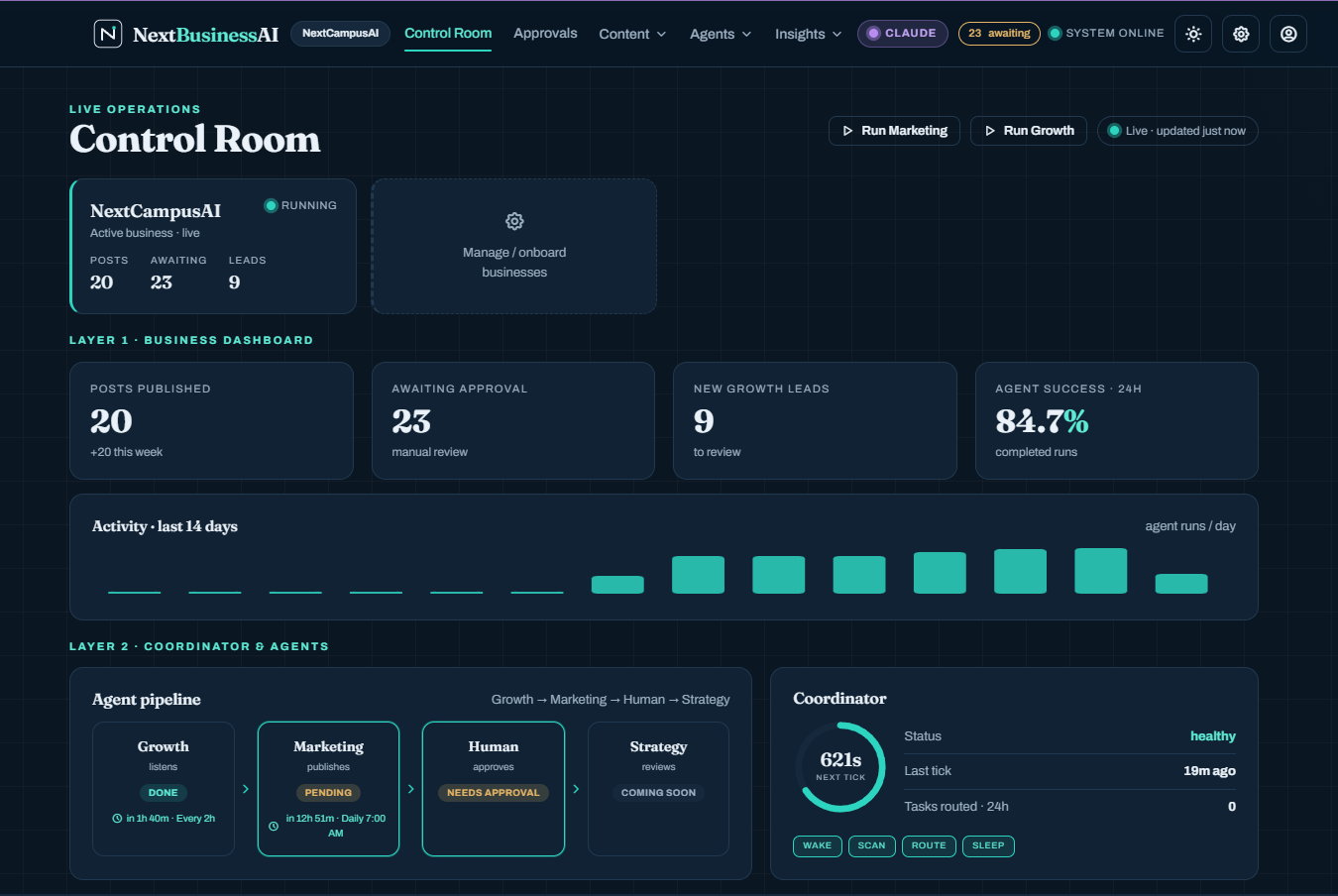Click play icon on Run Marketing
The height and width of the screenshot is (896, 1338).
click(847, 131)
